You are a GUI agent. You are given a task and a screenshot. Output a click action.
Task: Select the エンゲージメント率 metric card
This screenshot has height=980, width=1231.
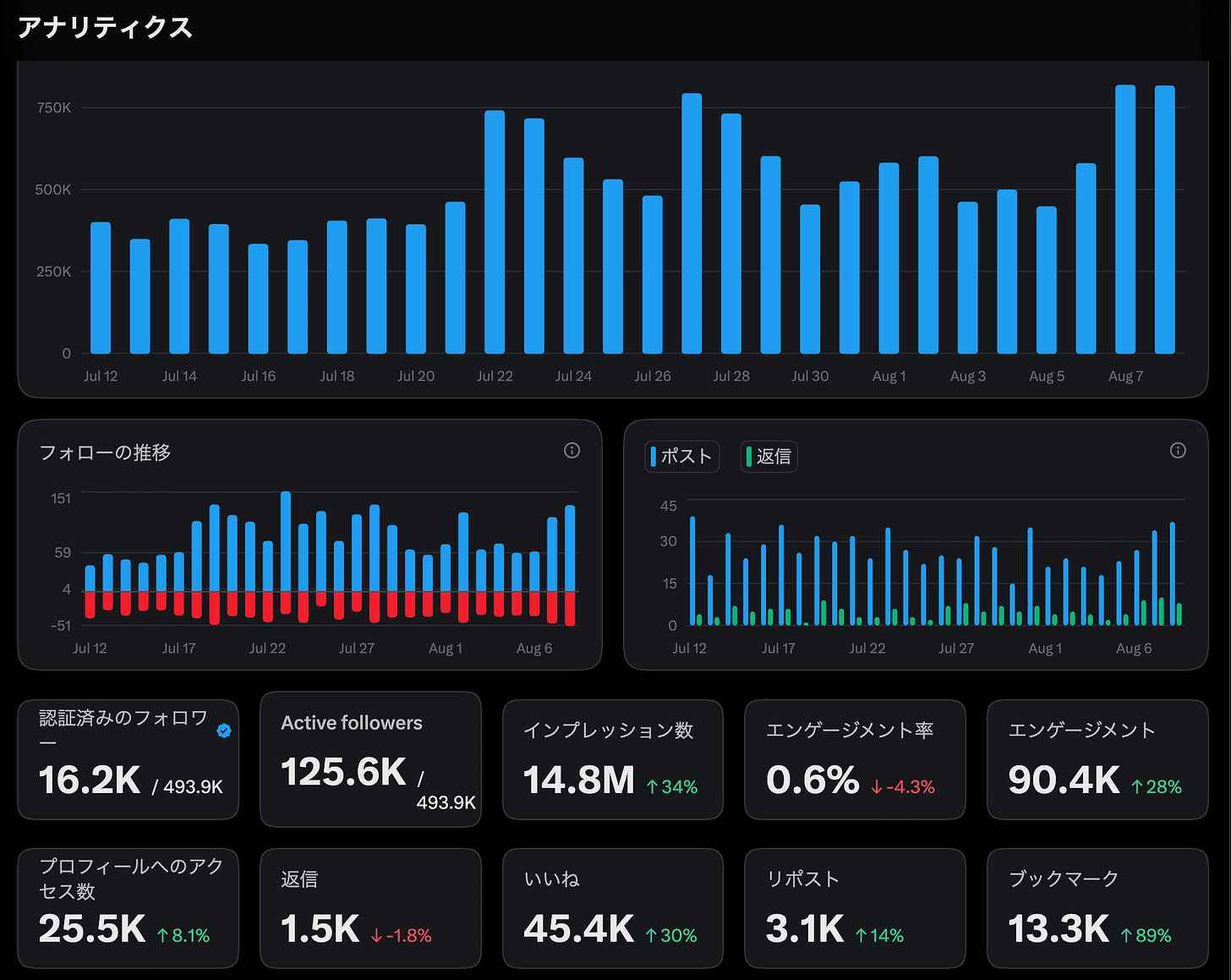855,759
